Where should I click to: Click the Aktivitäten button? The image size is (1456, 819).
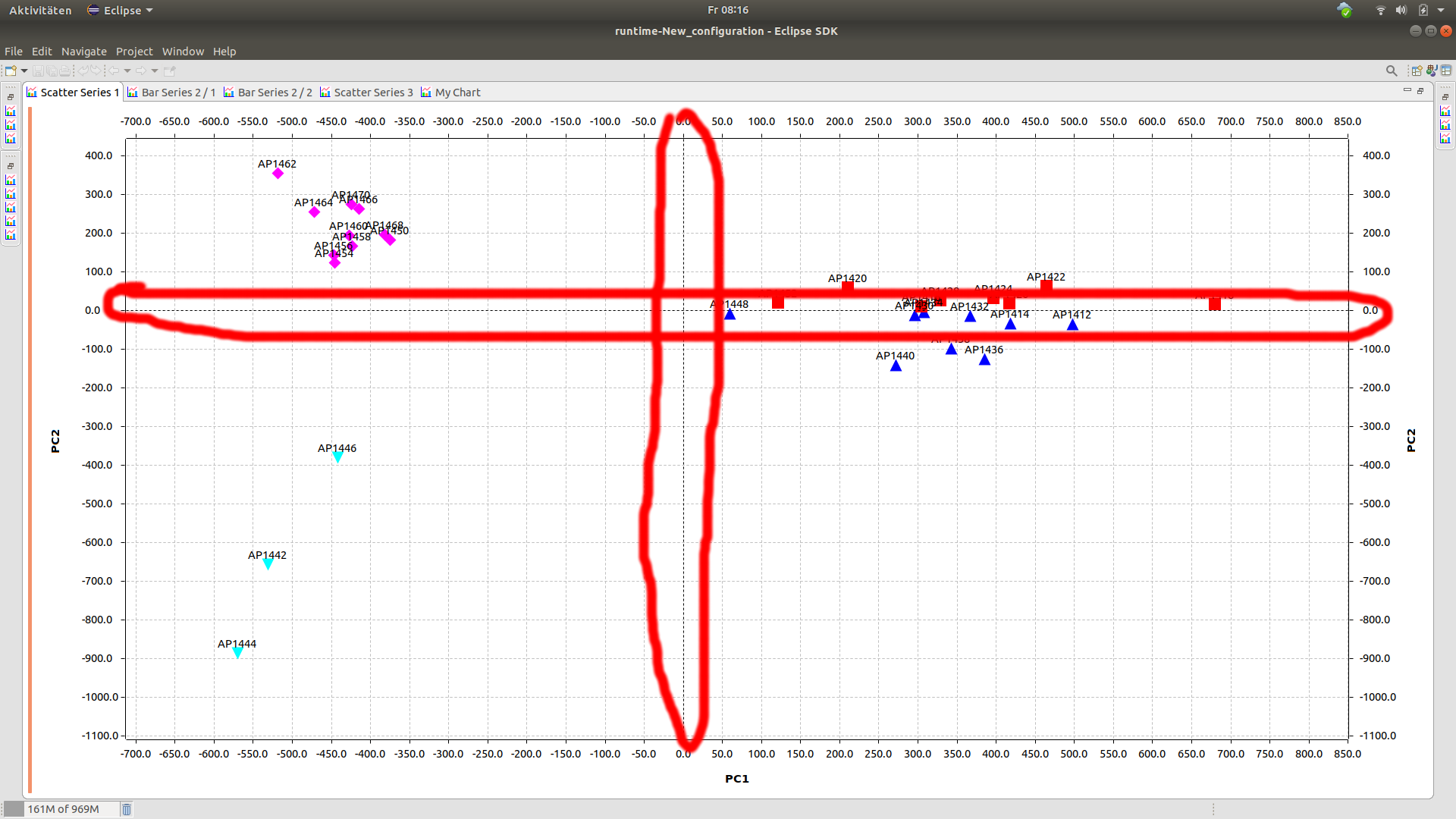click(x=40, y=10)
